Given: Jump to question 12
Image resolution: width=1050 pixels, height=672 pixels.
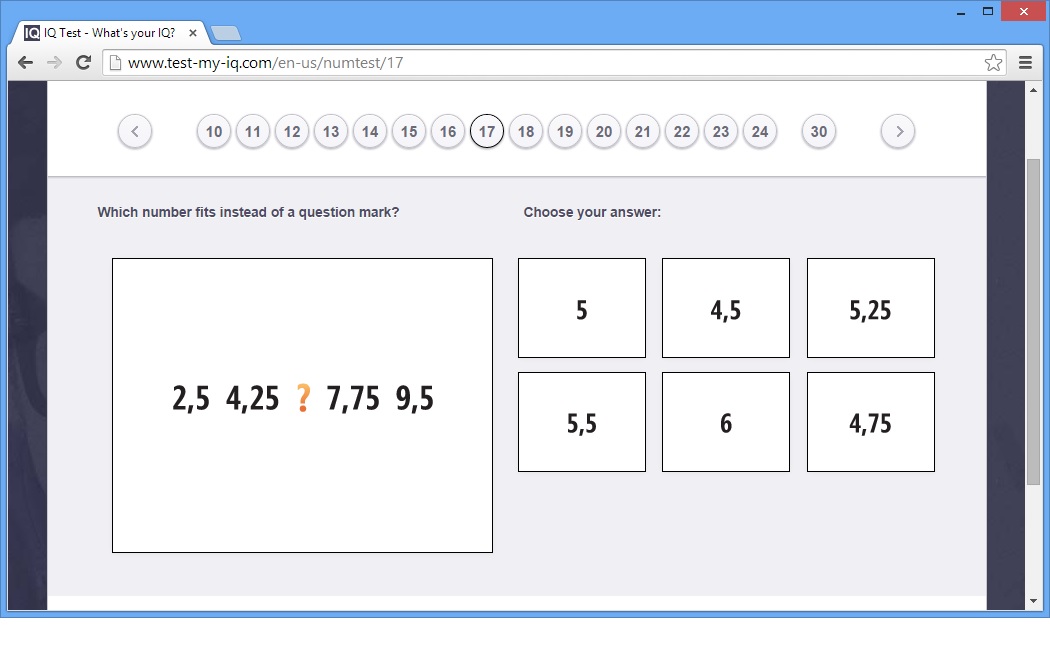Looking at the screenshot, I should pos(292,131).
